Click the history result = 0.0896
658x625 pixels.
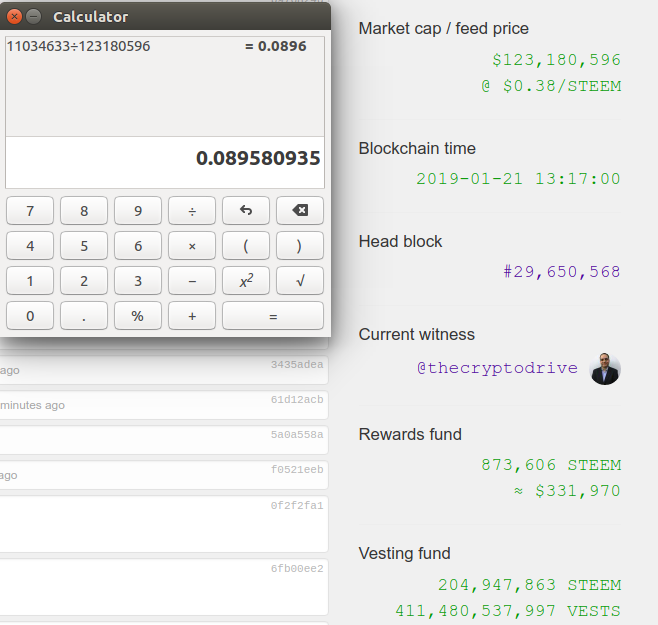click(x=276, y=46)
